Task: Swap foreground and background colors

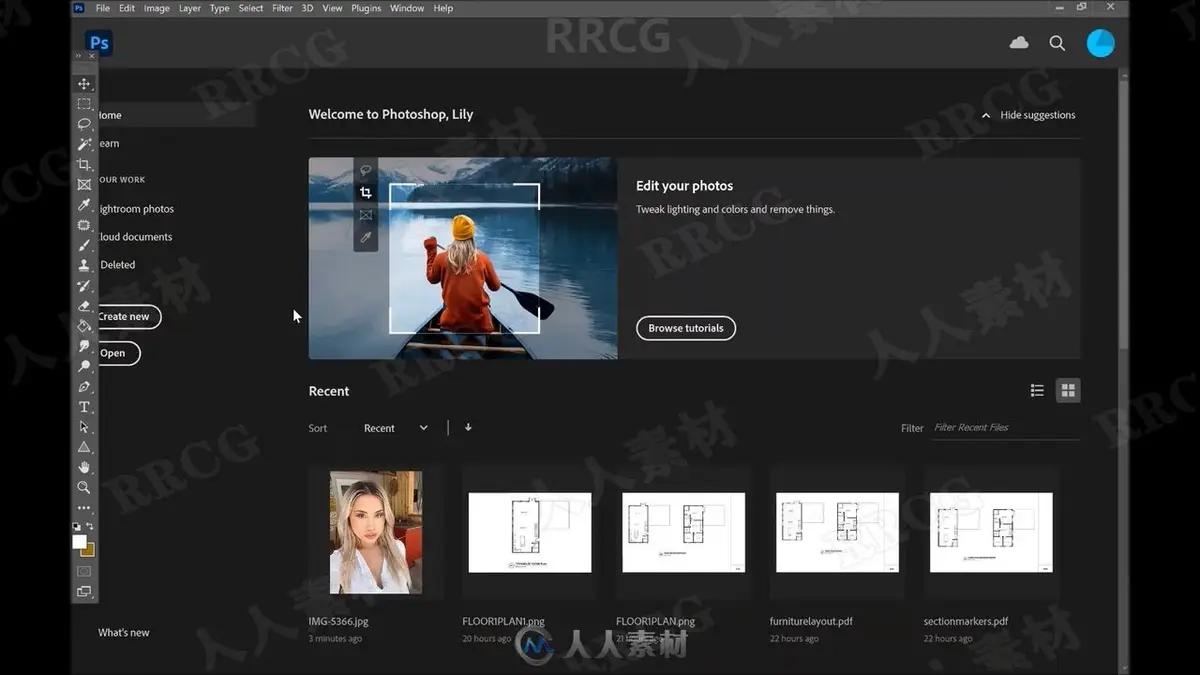Action: coord(90,526)
